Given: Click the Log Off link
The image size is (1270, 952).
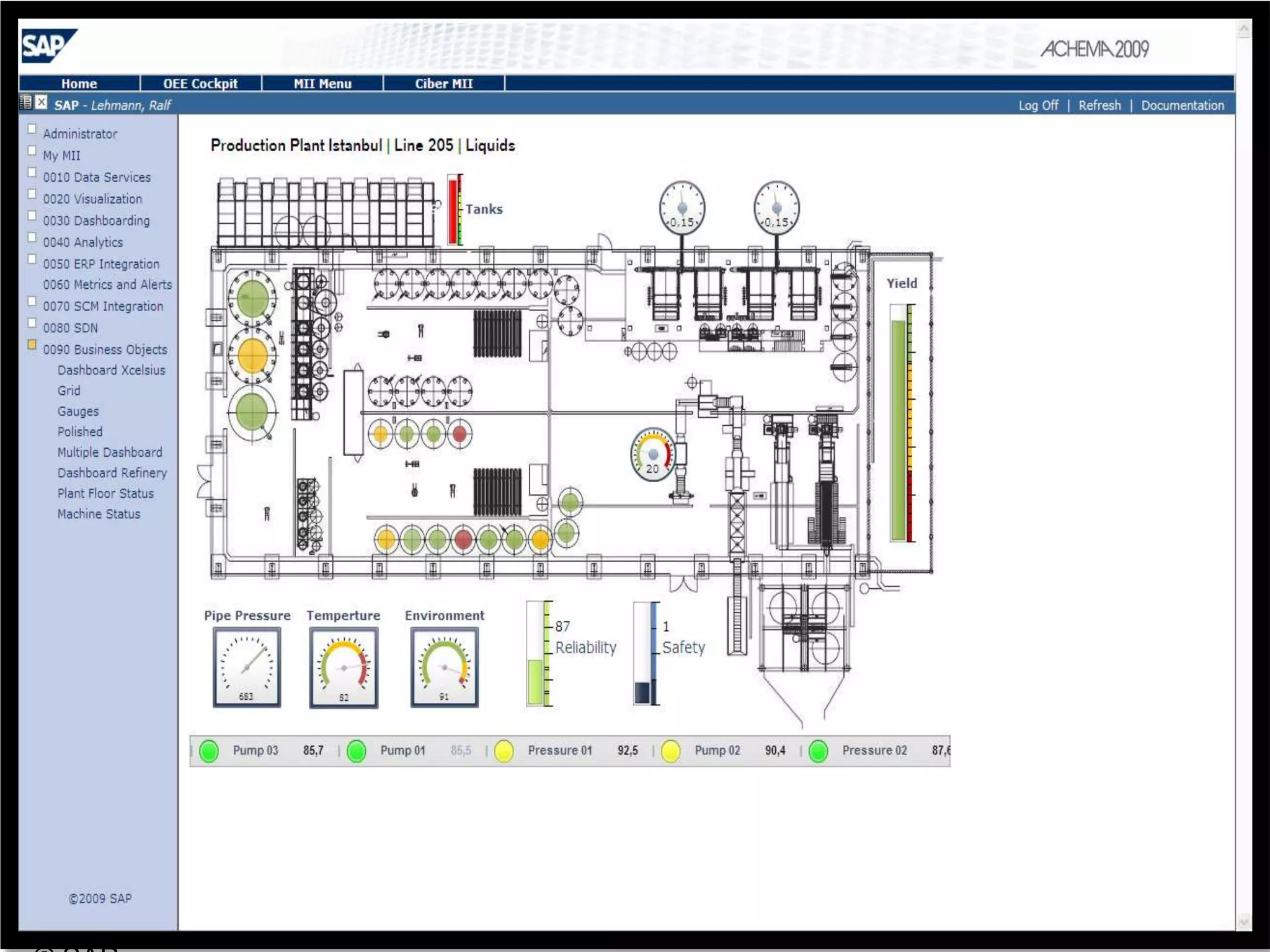Looking at the screenshot, I should pyautogui.click(x=1038, y=105).
